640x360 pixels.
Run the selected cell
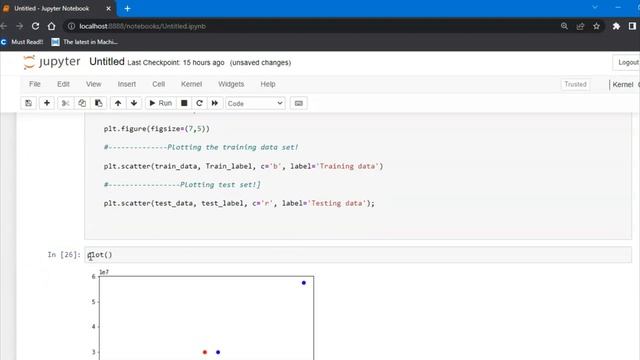(x=160, y=103)
